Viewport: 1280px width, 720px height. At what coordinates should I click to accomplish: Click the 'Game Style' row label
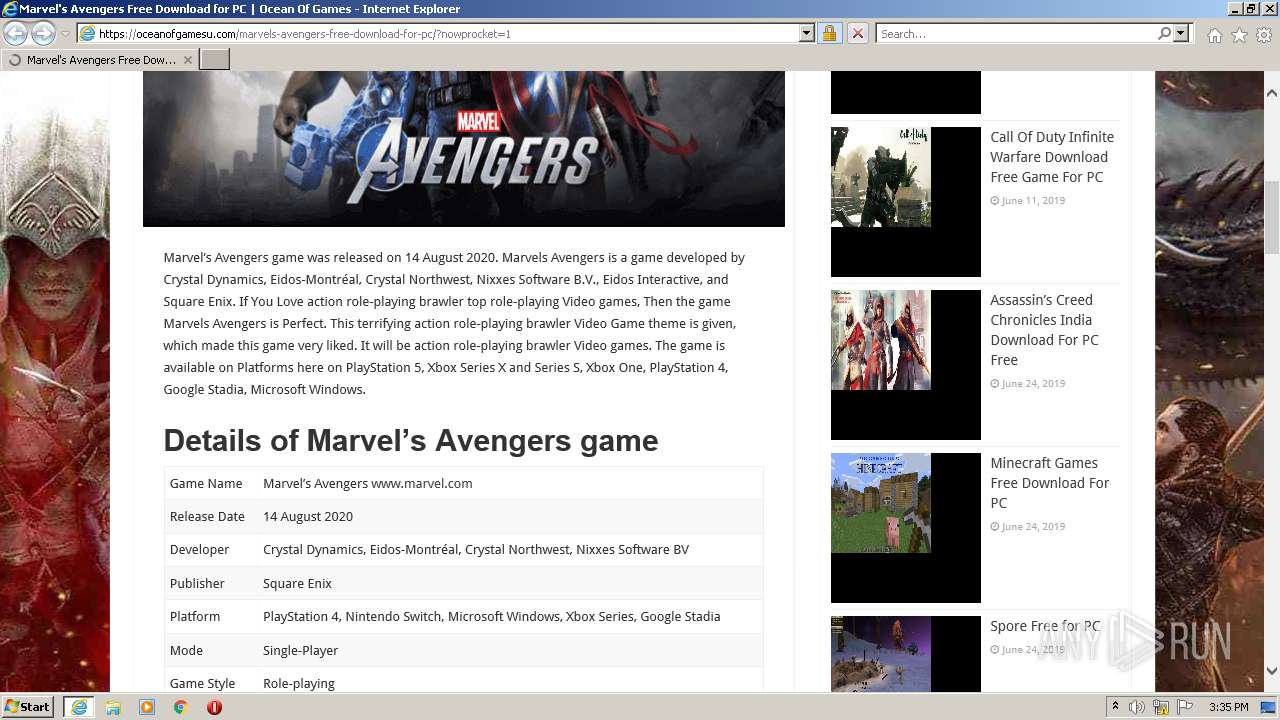click(x=202, y=683)
